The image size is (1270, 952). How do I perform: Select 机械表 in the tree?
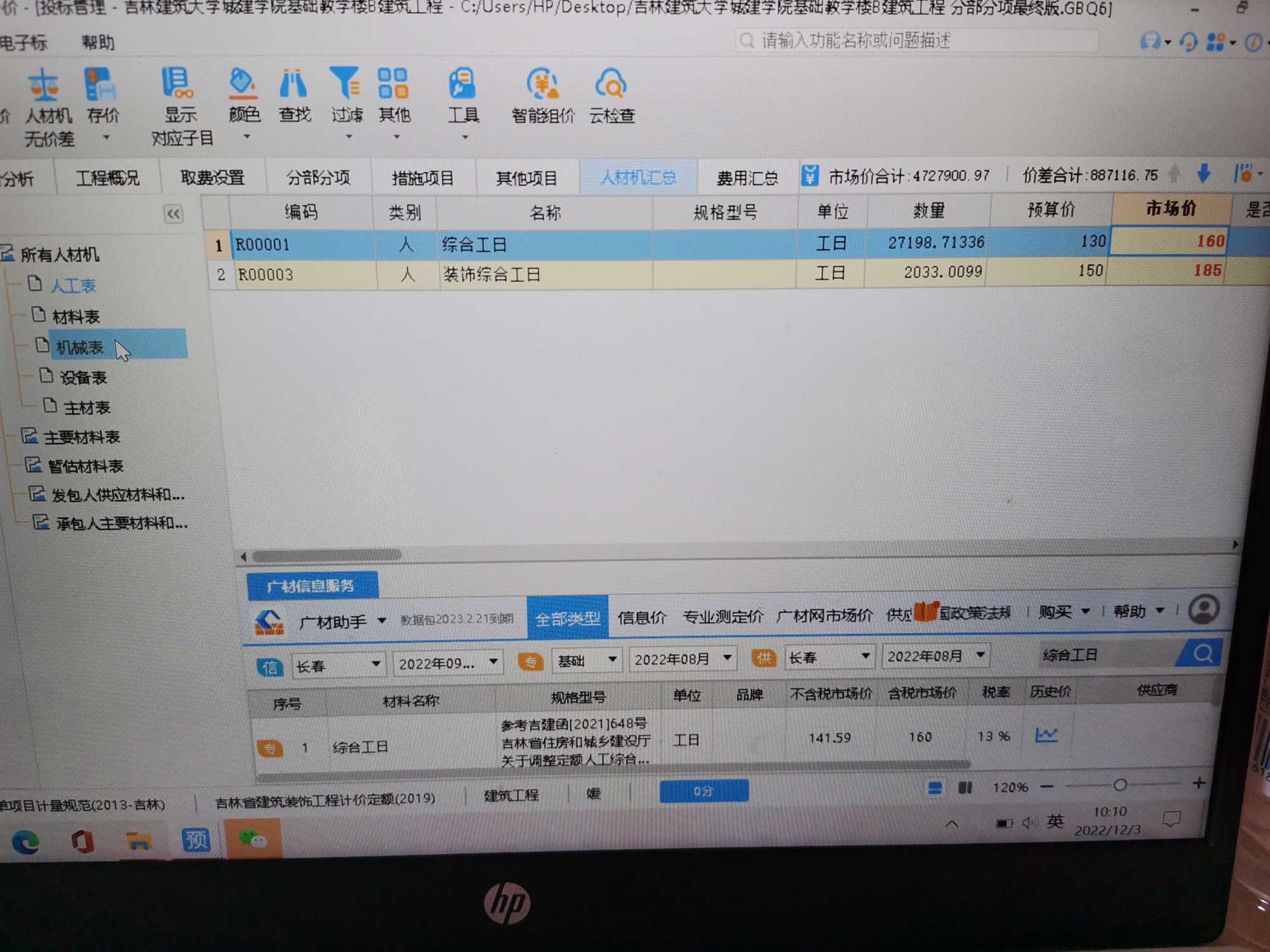(80, 347)
